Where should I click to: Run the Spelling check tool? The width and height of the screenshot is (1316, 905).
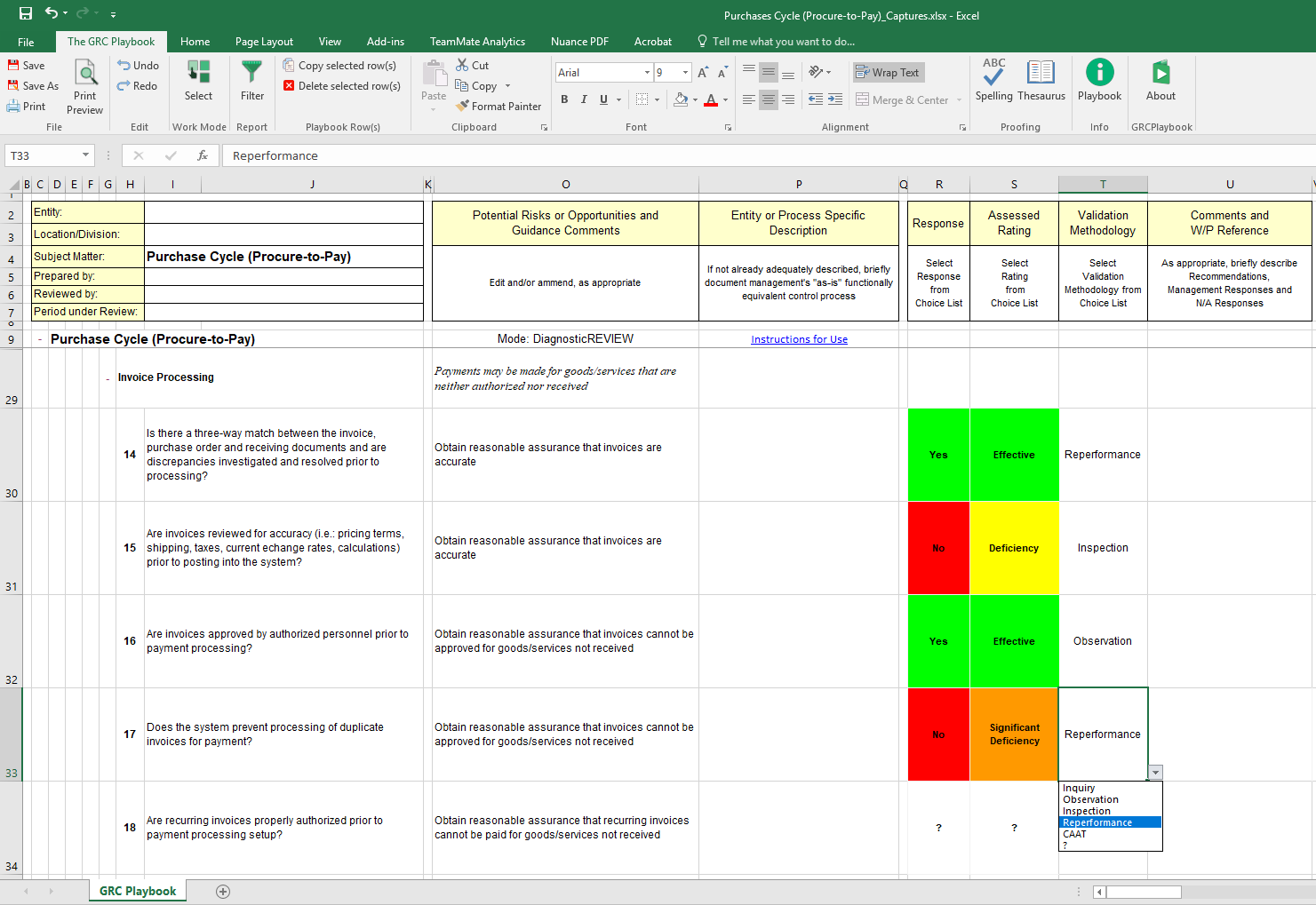[993, 73]
